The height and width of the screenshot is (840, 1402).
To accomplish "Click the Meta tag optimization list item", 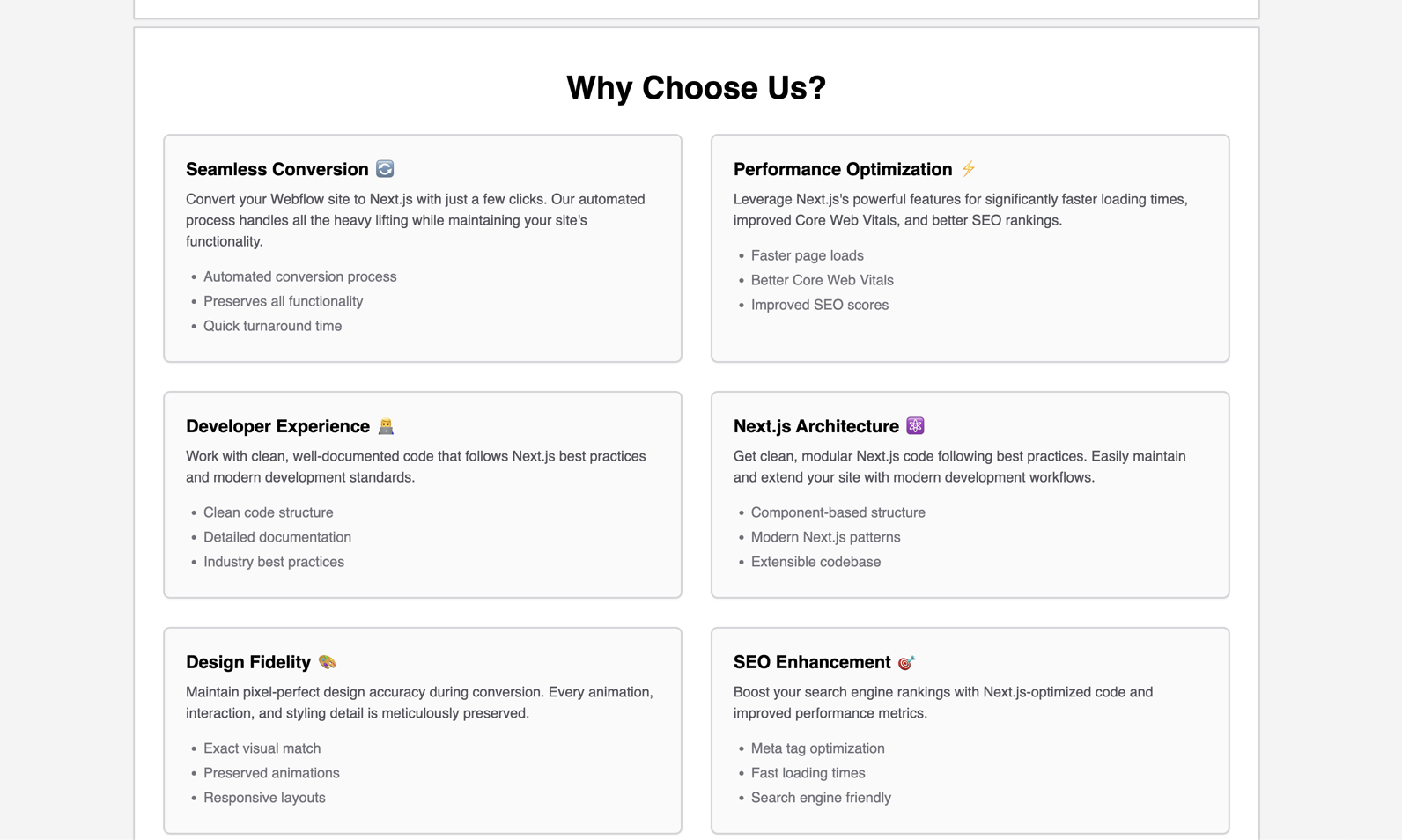I will click(818, 748).
